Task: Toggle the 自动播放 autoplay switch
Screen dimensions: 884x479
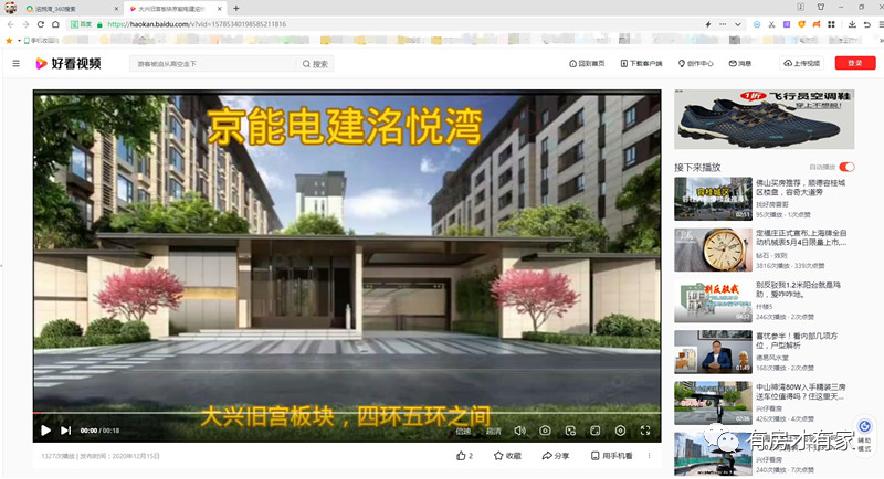Action: [x=847, y=167]
